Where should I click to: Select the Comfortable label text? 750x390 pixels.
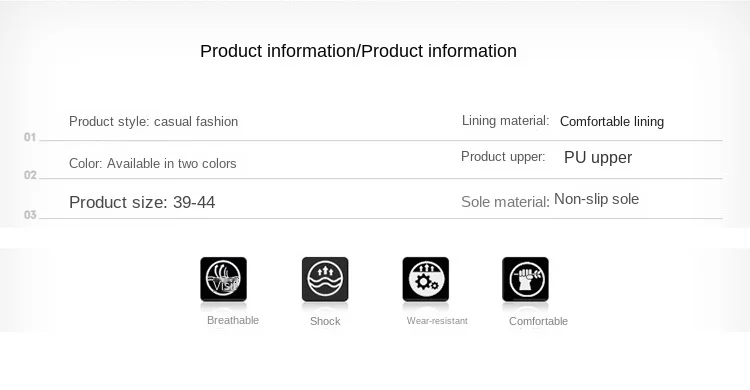click(538, 321)
